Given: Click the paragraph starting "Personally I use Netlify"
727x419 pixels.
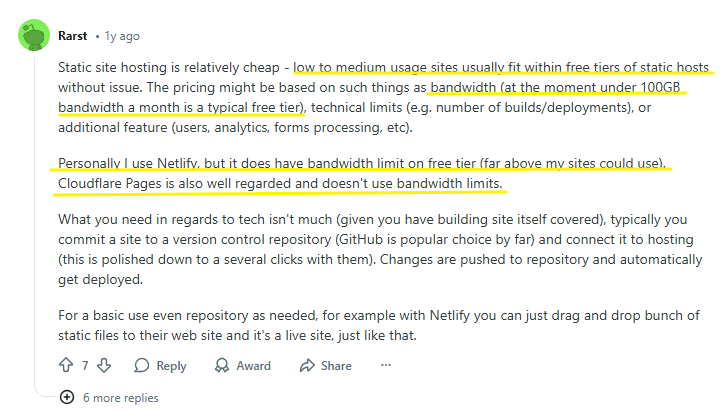Looking at the screenshot, I should tap(360, 174).
